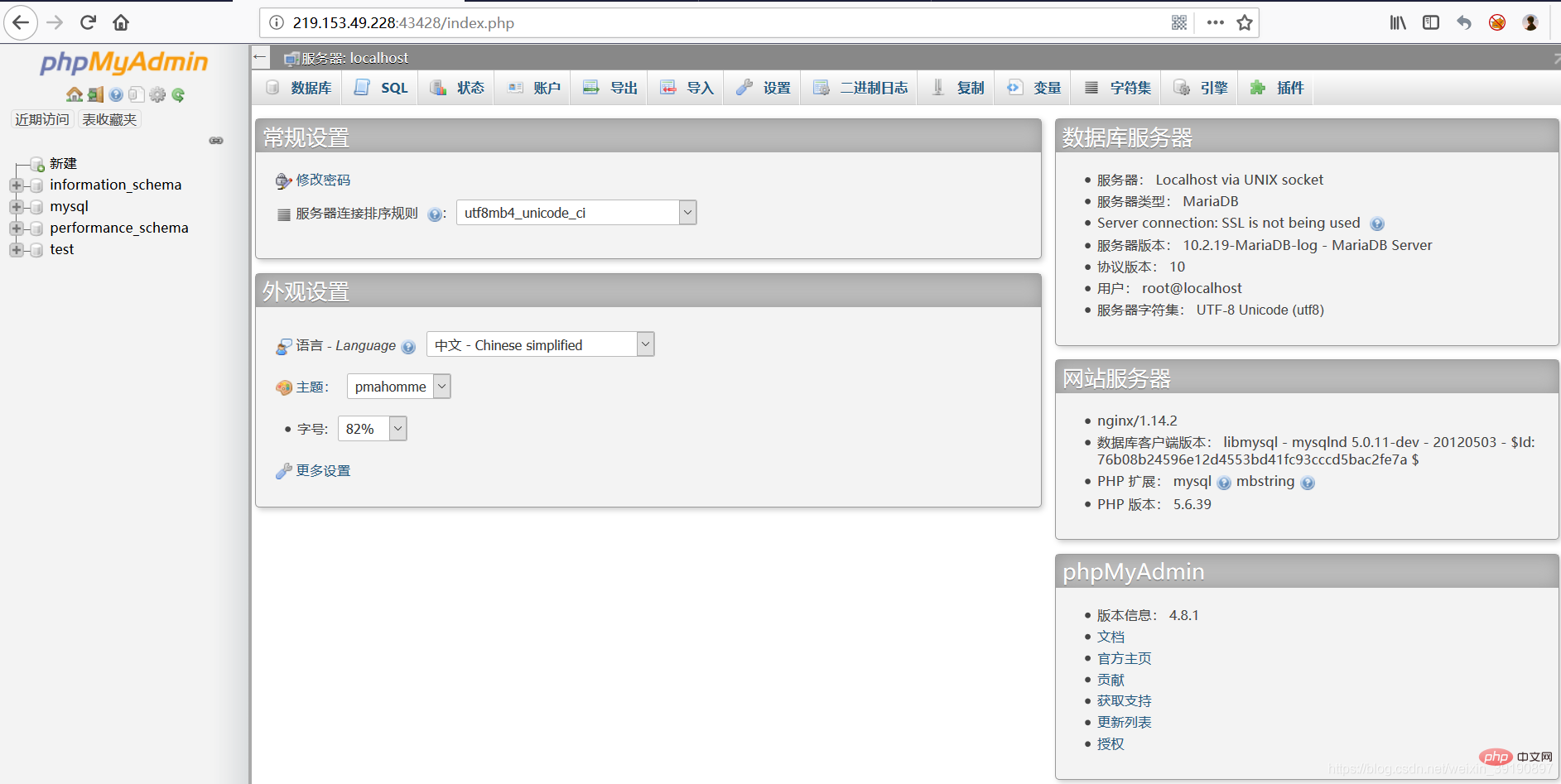Screen dimensions: 1561x784
Task: Click help icon after SSL is not being used
Action: coord(1377,224)
